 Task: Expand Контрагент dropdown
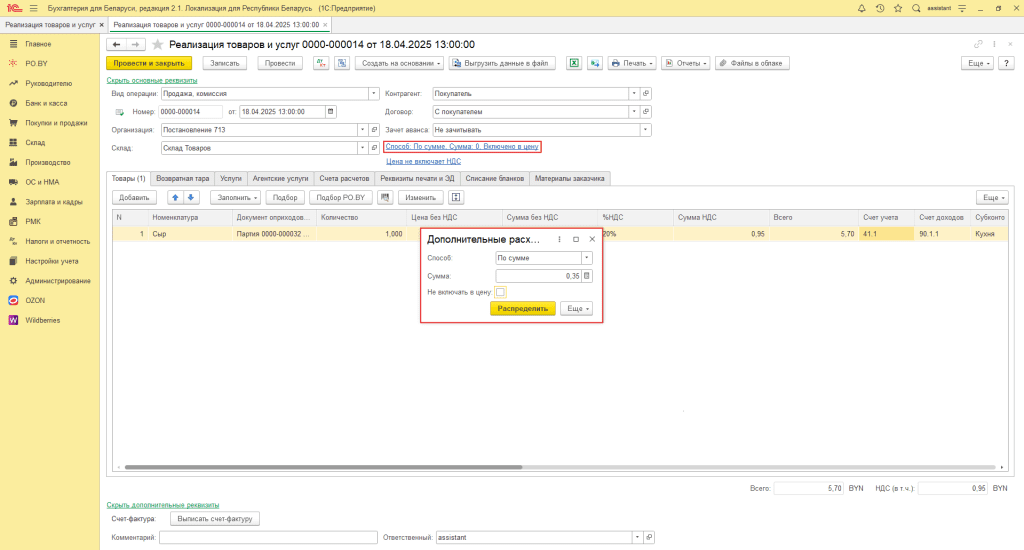coord(633,93)
